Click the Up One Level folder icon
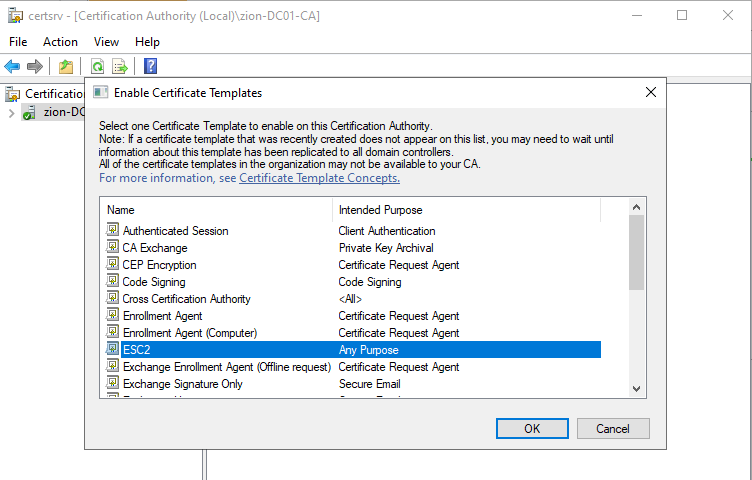The height and width of the screenshot is (480, 752). point(65,67)
